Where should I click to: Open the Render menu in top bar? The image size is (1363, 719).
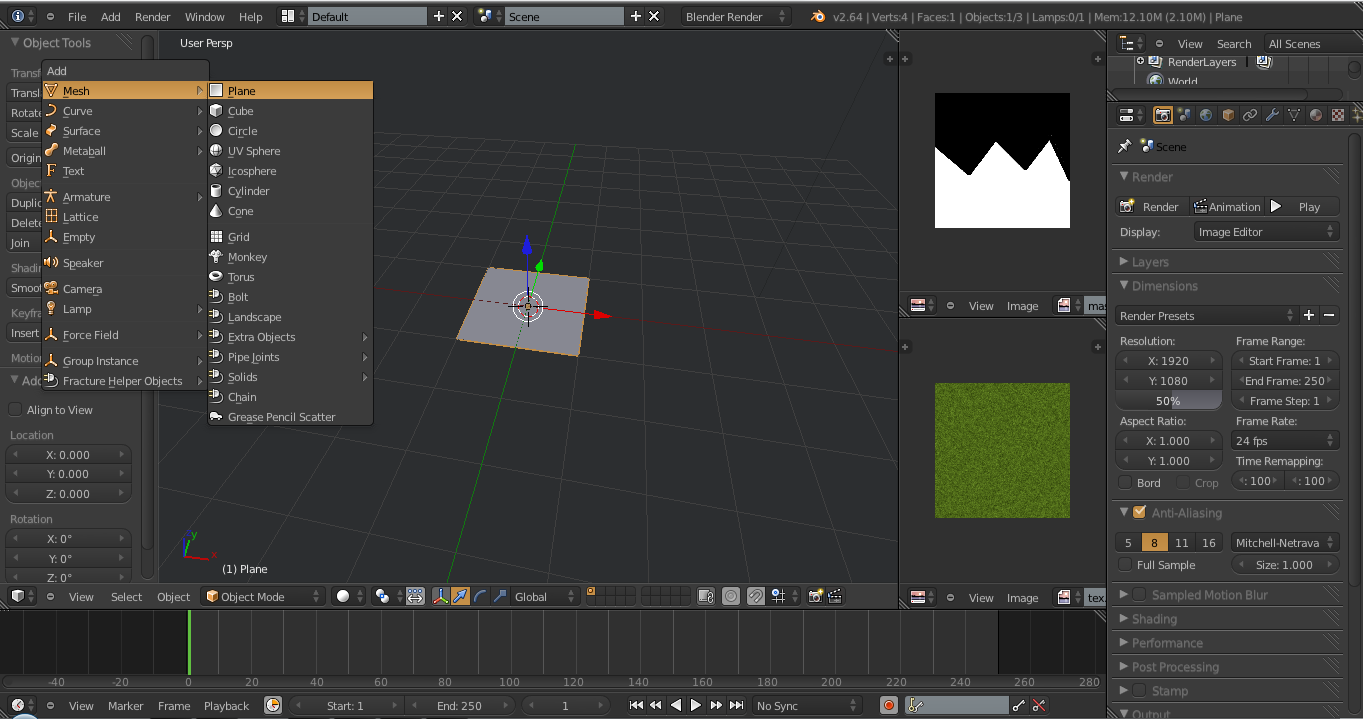(x=153, y=17)
